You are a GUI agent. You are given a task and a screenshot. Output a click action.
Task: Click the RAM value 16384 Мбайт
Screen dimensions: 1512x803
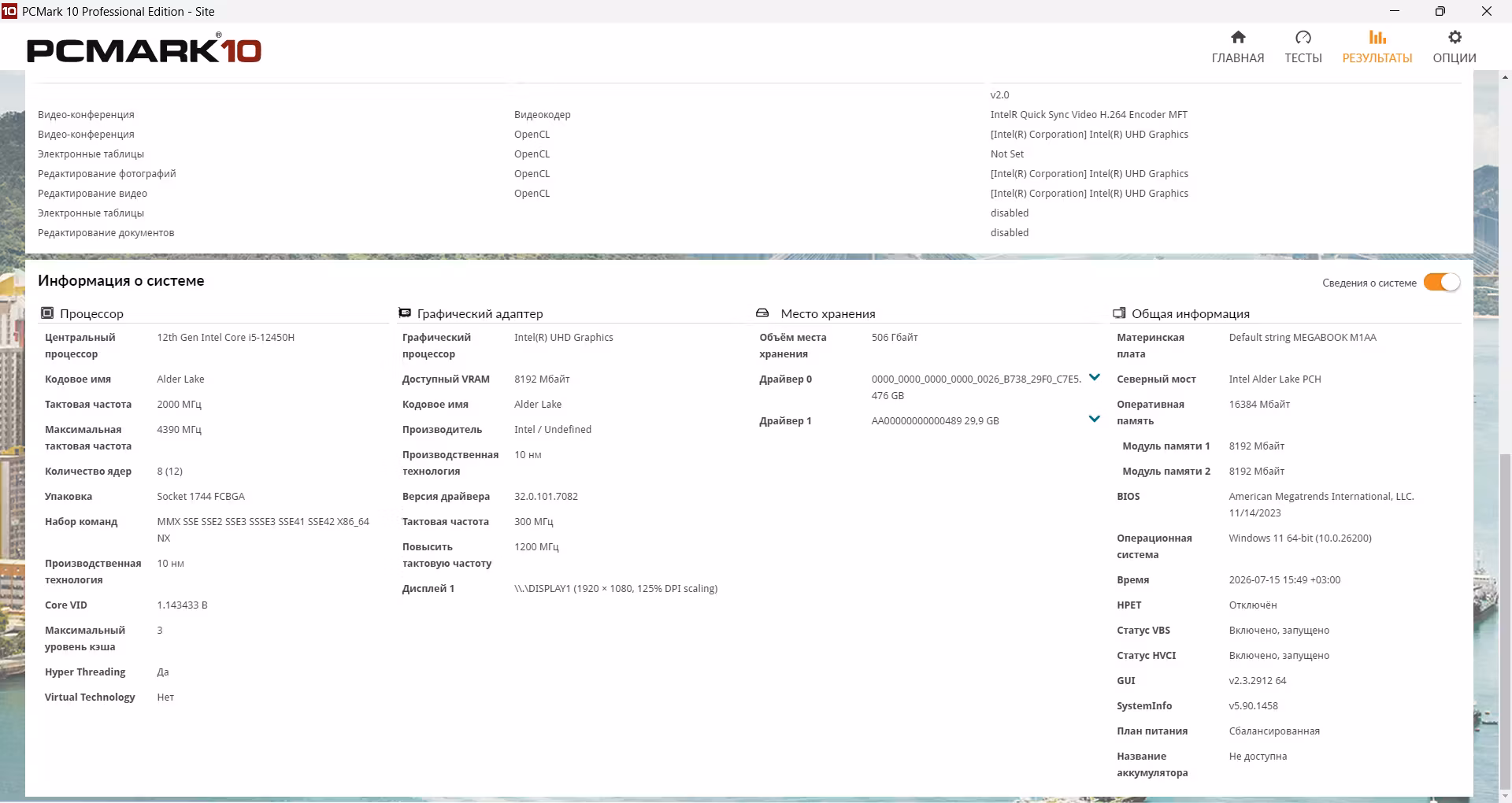pyautogui.click(x=1260, y=405)
